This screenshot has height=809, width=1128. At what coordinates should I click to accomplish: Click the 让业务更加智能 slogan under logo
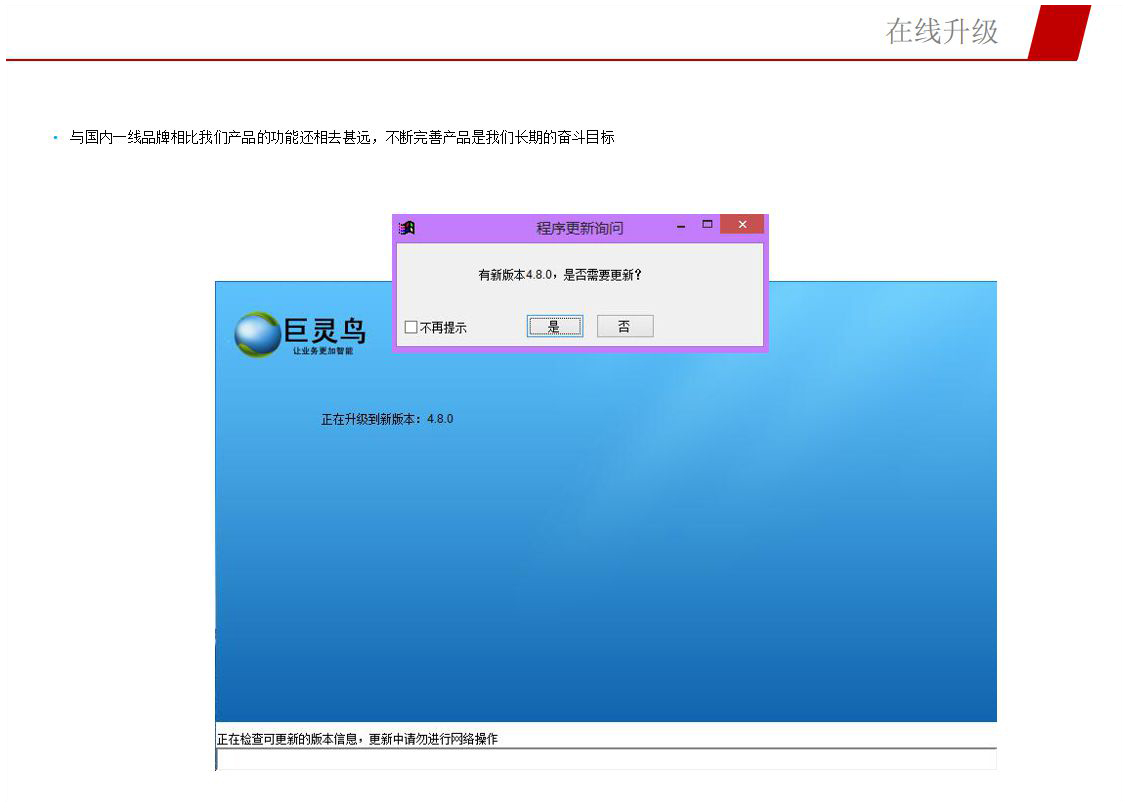click(x=322, y=351)
